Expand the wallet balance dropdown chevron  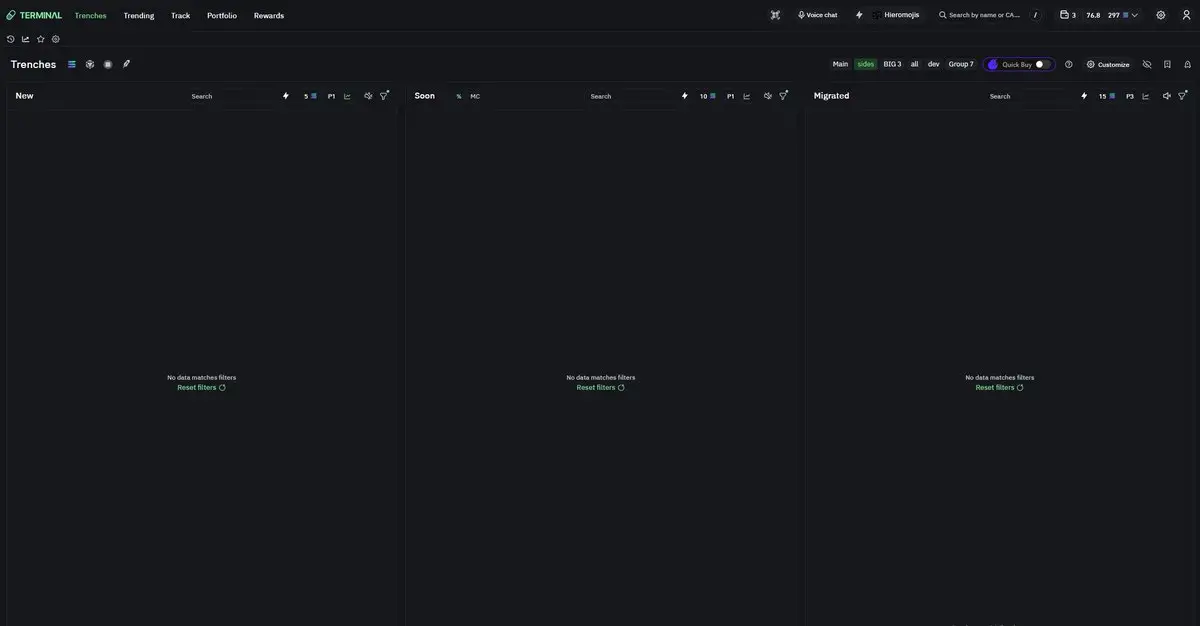click(x=1134, y=15)
